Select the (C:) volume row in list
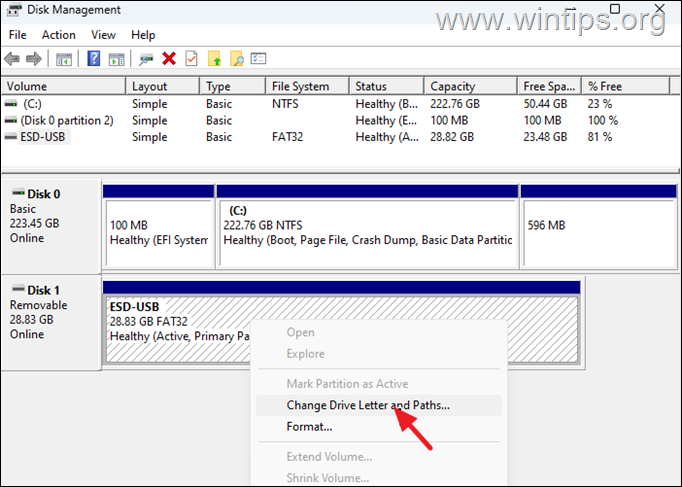This screenshot has width=682, height=487. tap(34, 104)
